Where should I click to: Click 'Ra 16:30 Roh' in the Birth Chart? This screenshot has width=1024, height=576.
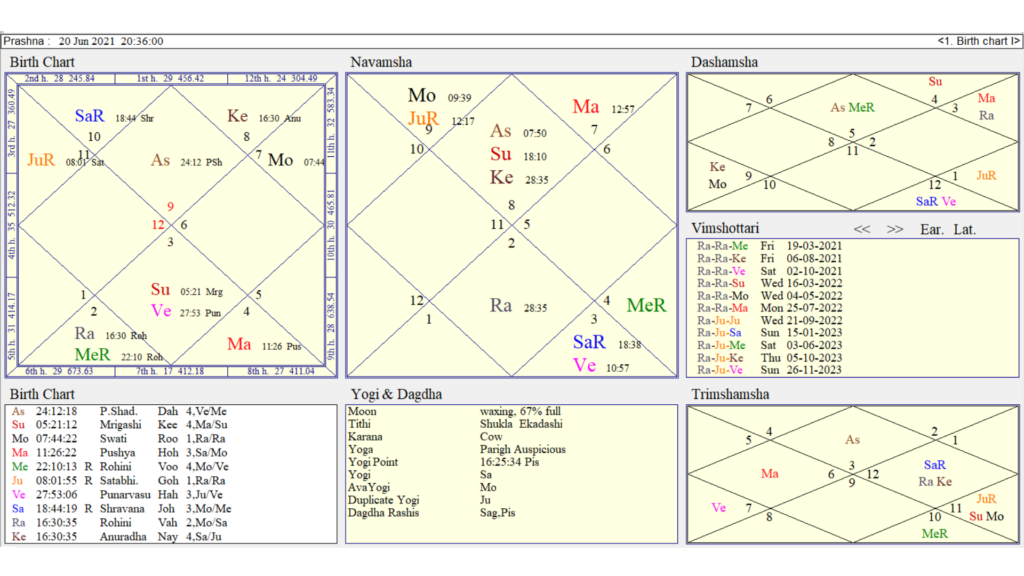pos(110,334)
